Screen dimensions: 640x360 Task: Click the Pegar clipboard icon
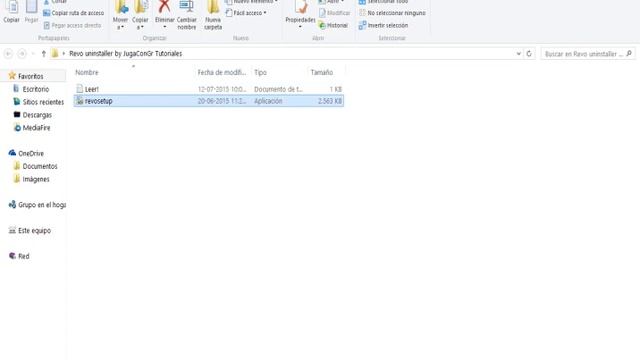(31, 7)
